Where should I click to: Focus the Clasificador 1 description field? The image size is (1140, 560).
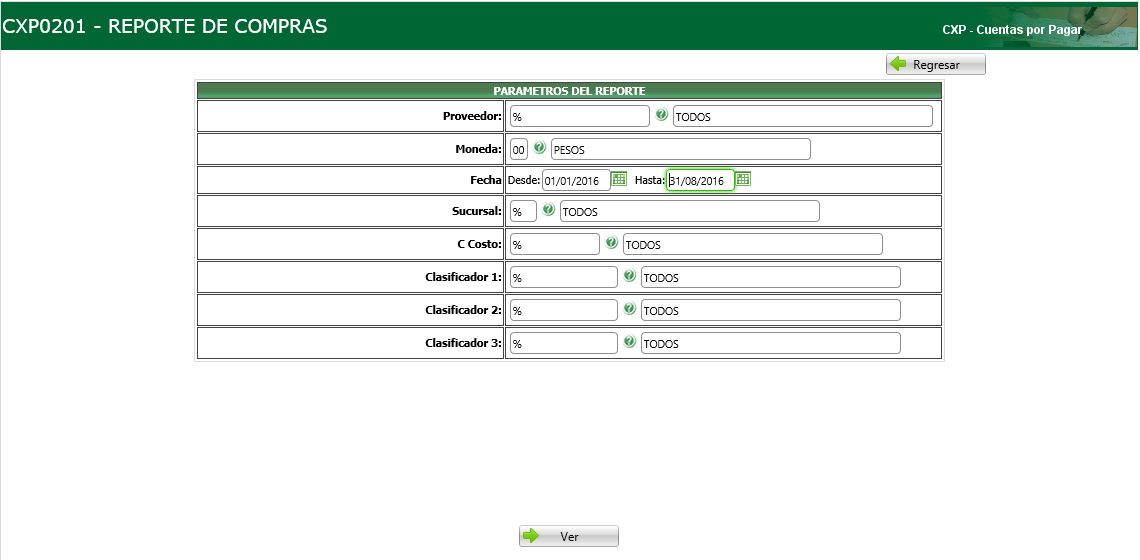771,278
